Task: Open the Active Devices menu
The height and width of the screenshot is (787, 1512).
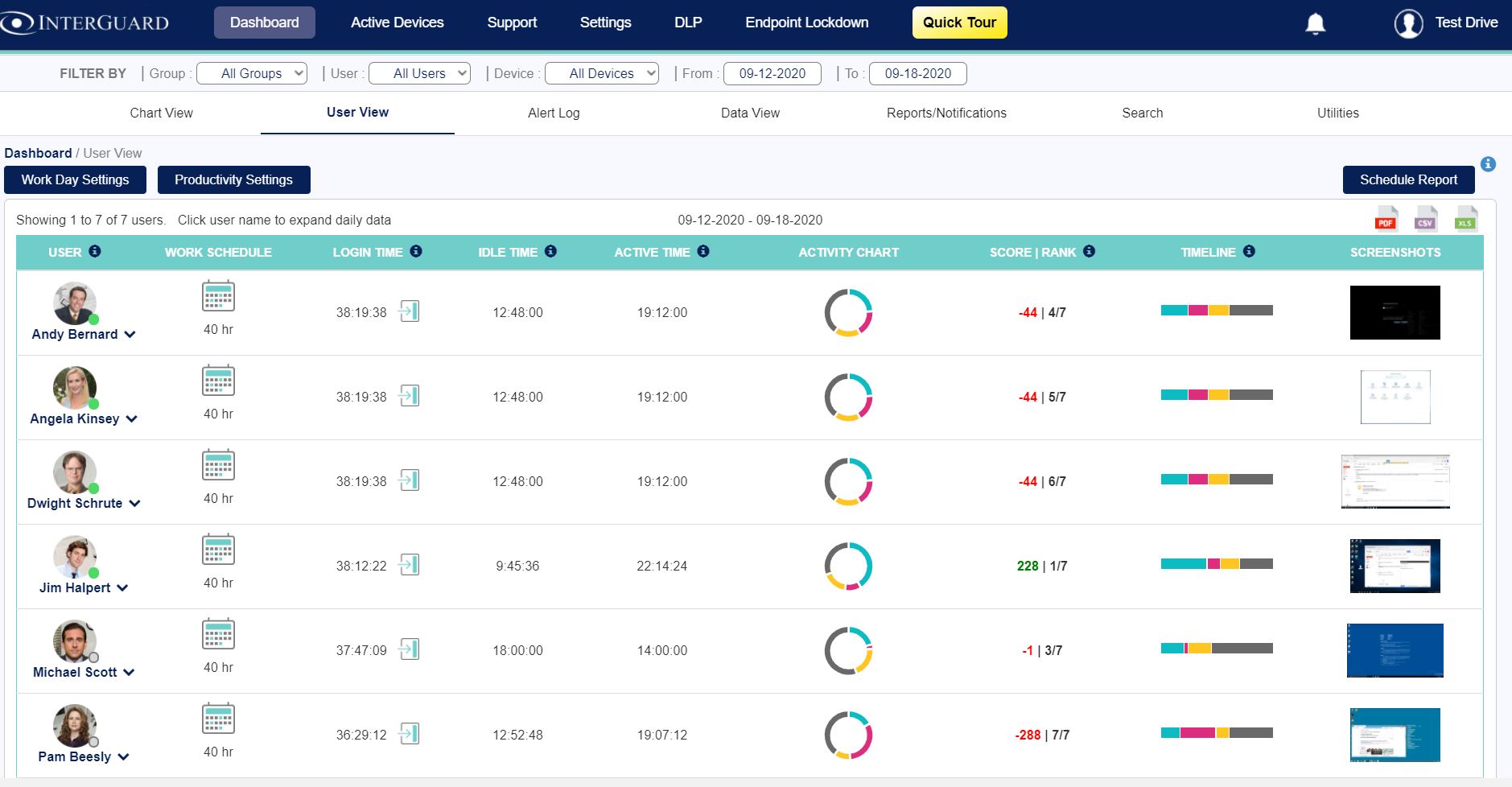Action: pos(397,23)
